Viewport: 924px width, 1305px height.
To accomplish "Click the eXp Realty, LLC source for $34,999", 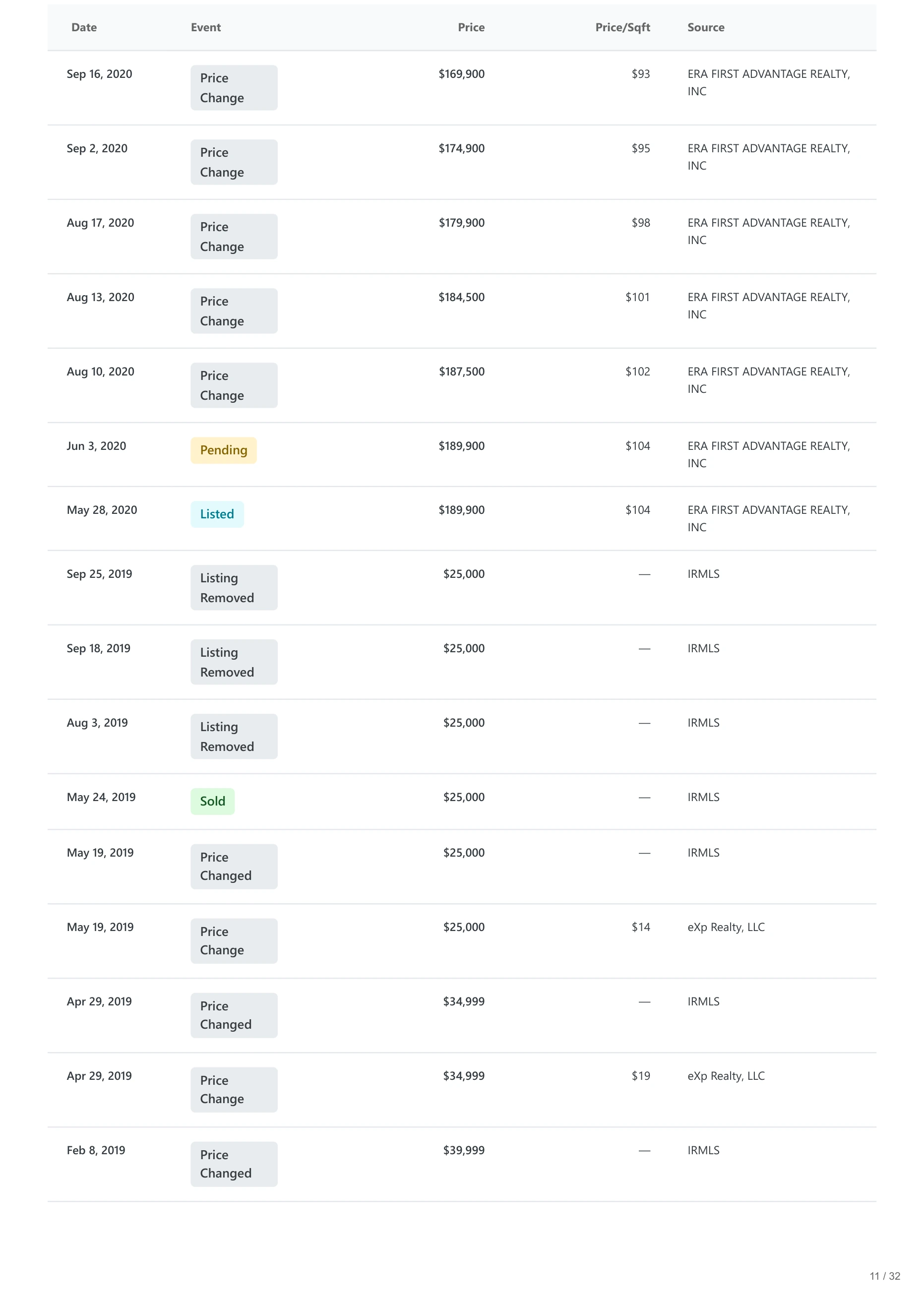I will tap(726, 1076).
